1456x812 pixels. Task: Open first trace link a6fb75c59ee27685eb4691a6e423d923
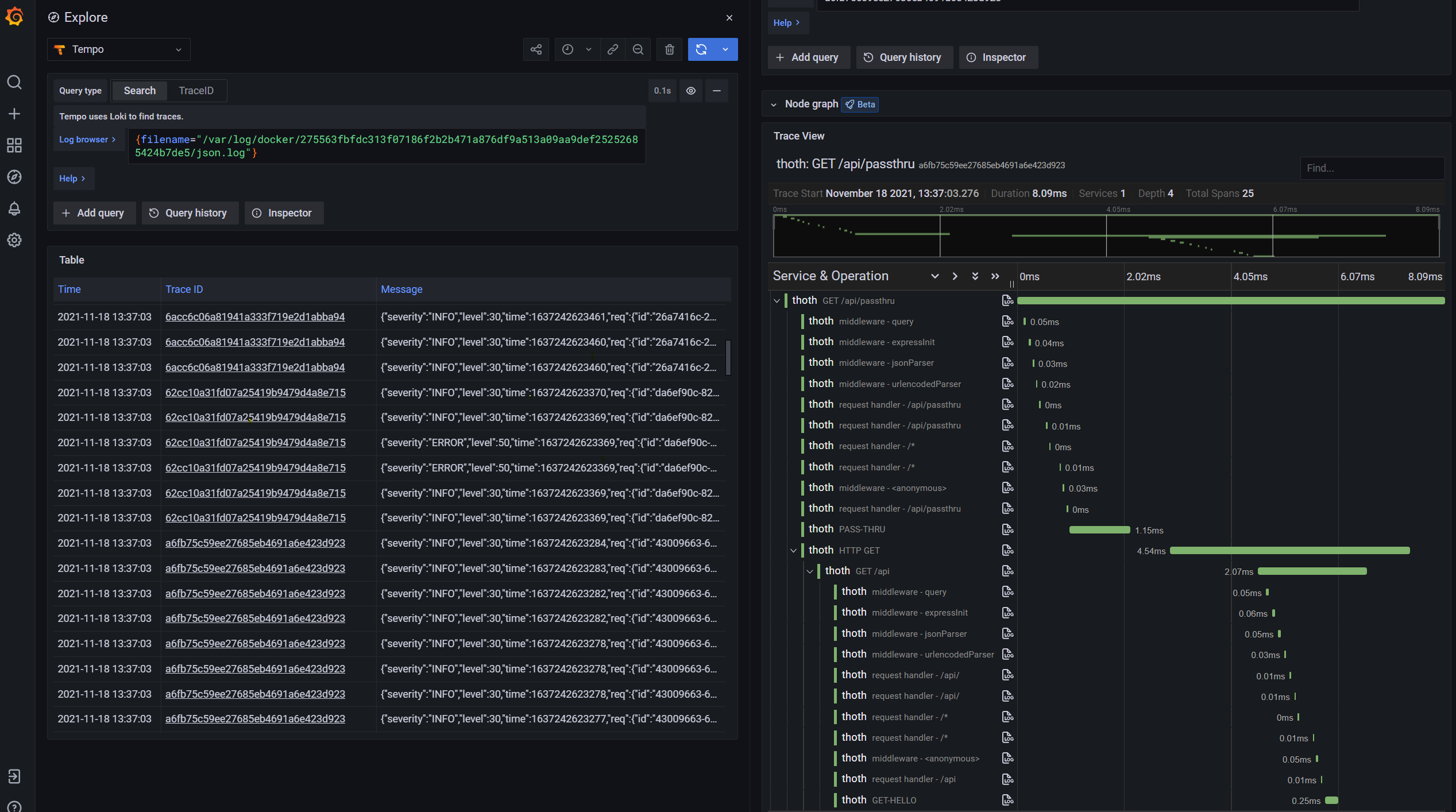click(255, 543)
